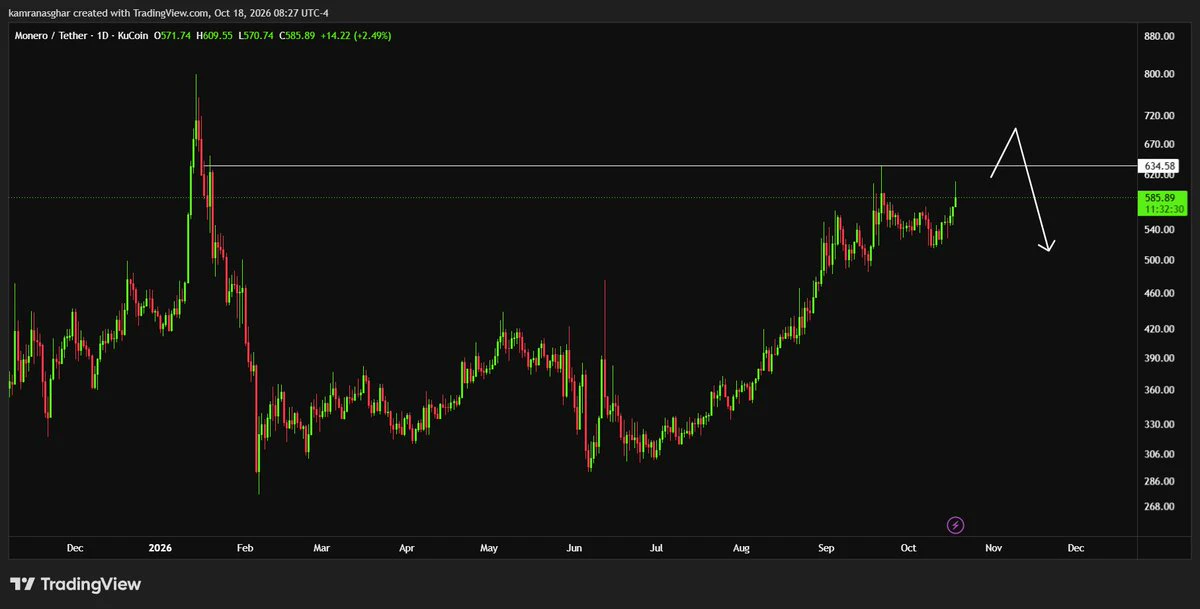Click the Jun label on time axis
The image size is (1200, 609).
(x=574, y=548)
